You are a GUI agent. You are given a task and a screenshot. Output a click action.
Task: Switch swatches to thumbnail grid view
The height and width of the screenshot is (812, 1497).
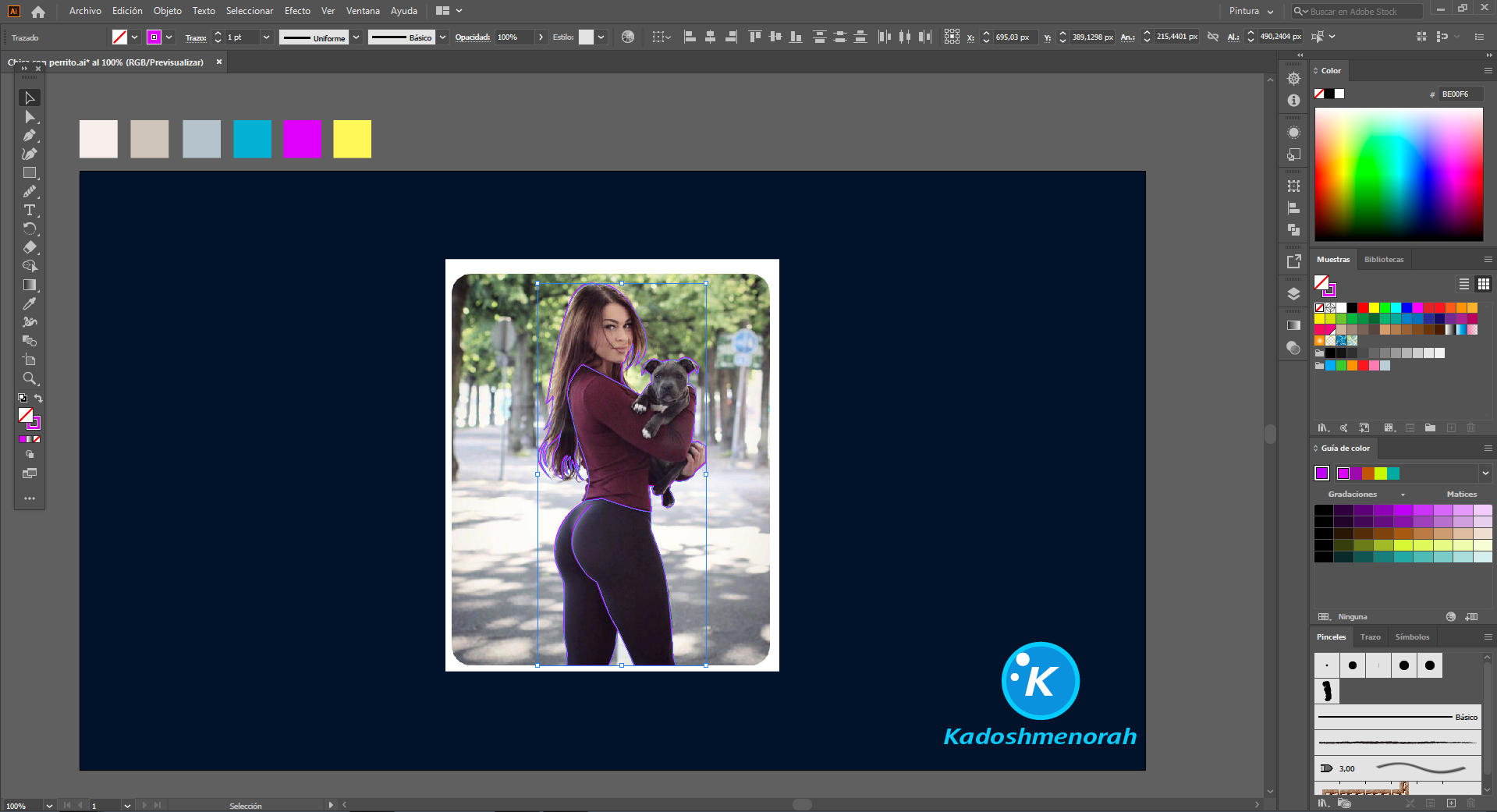(x=1484, y=284)
